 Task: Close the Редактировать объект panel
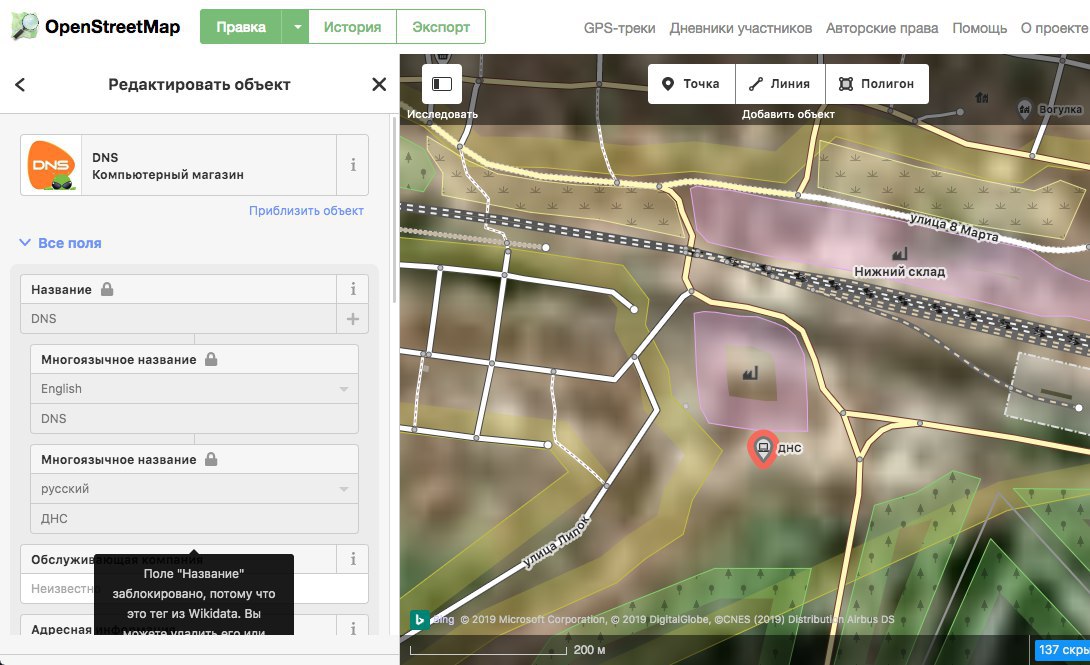379,85
